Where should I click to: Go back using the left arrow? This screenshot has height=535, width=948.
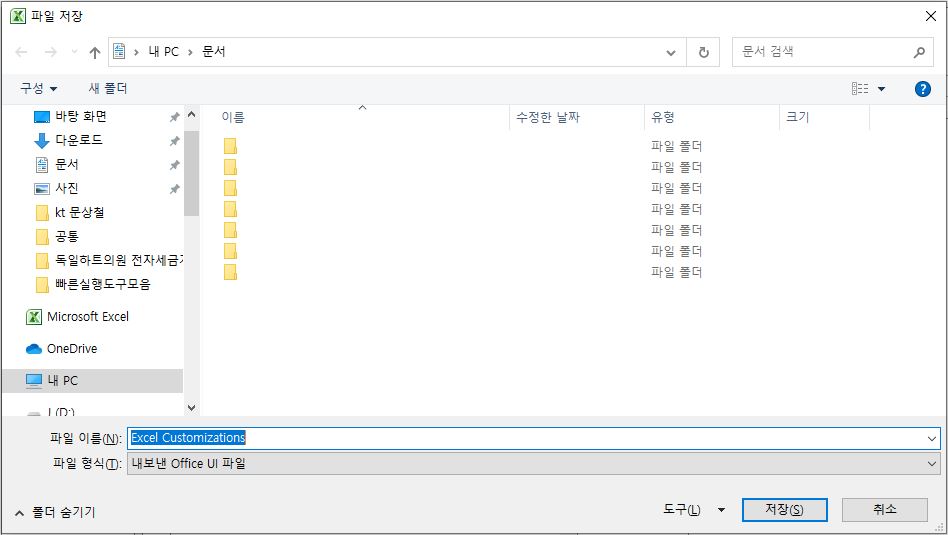pyautogui.click(x=22, y=52)
